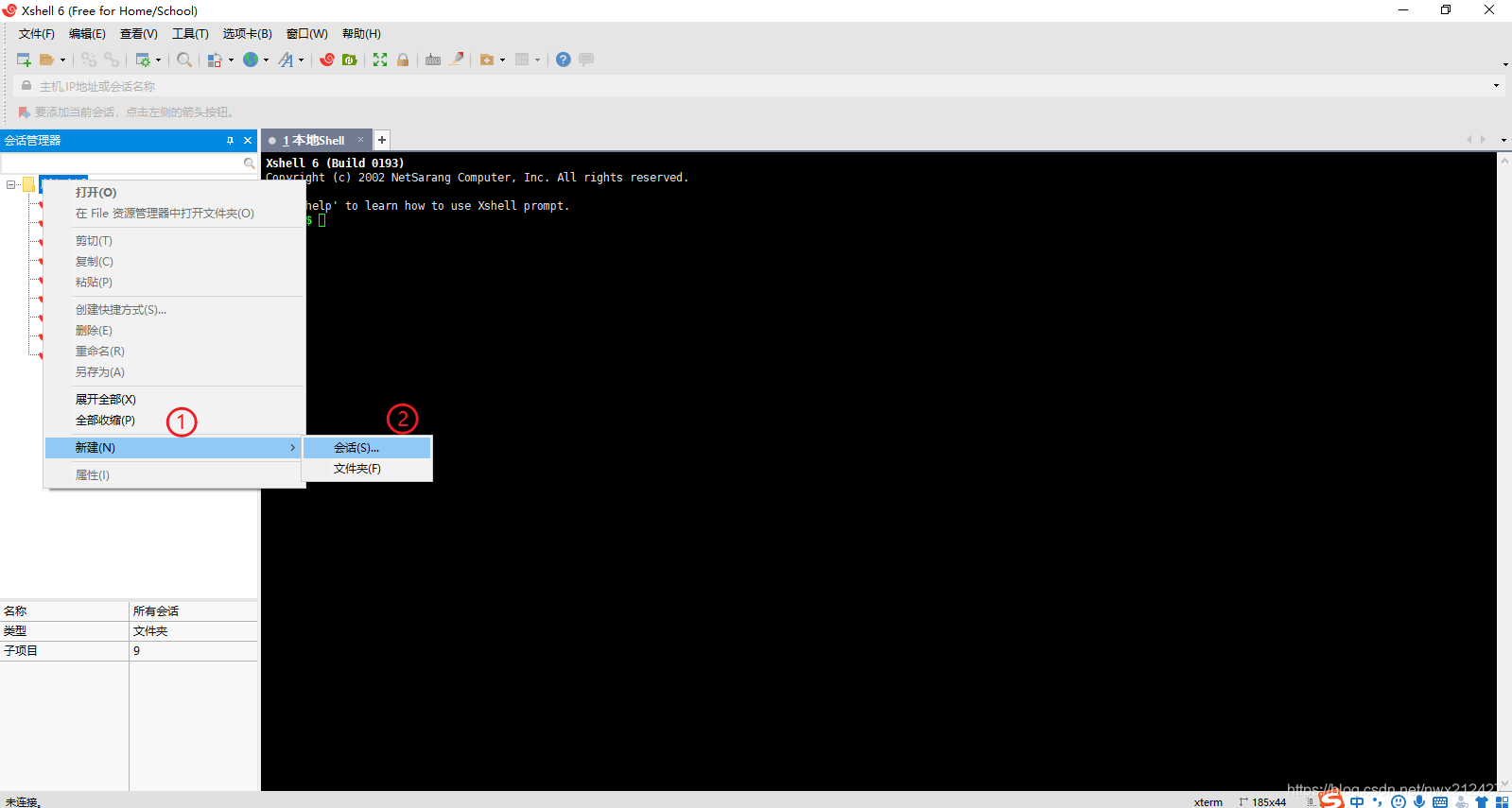The width and height of the screenshot is (1512, 808).
Task: Open the tab list dropdown arrow
Action: [1503, 140]
